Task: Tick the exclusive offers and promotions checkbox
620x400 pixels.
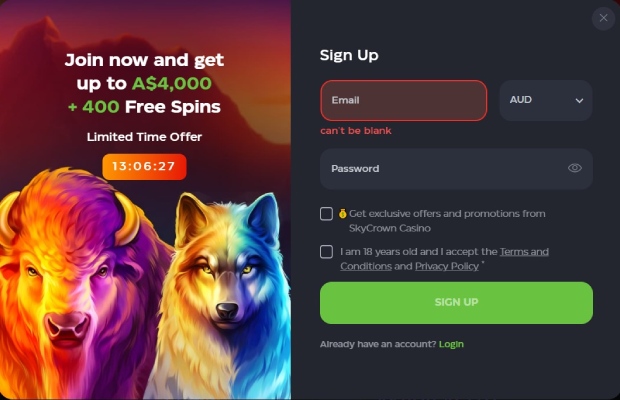Action: tap(326, 213)
